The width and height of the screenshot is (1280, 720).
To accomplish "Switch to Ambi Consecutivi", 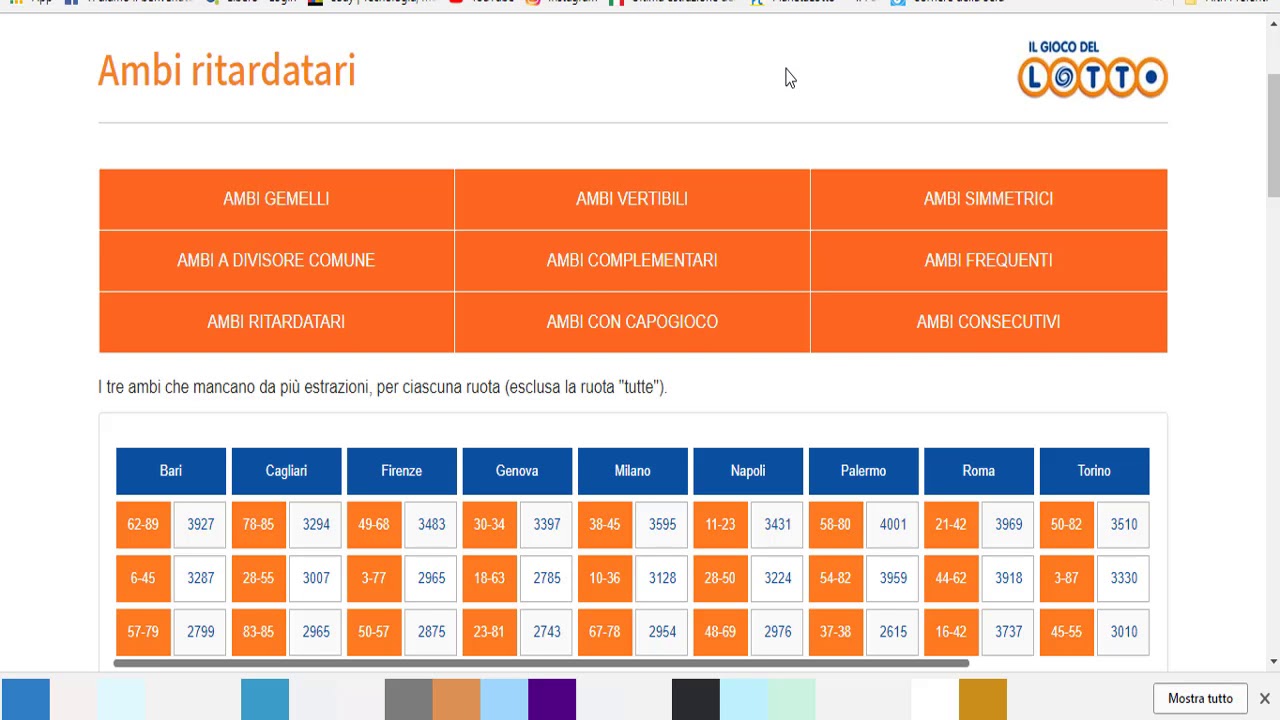I will pos(988,322).
